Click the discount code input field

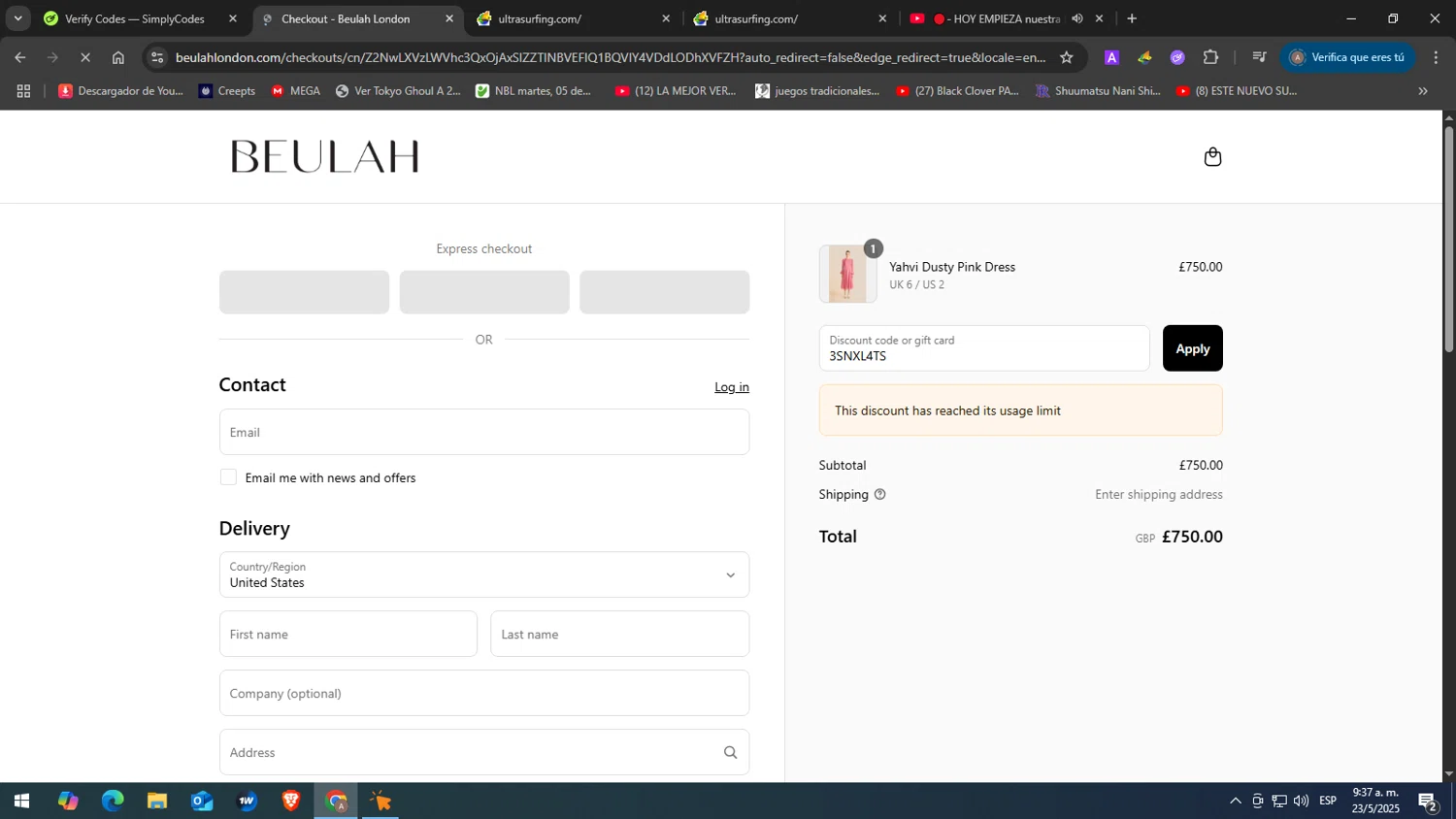click(984, 348)
